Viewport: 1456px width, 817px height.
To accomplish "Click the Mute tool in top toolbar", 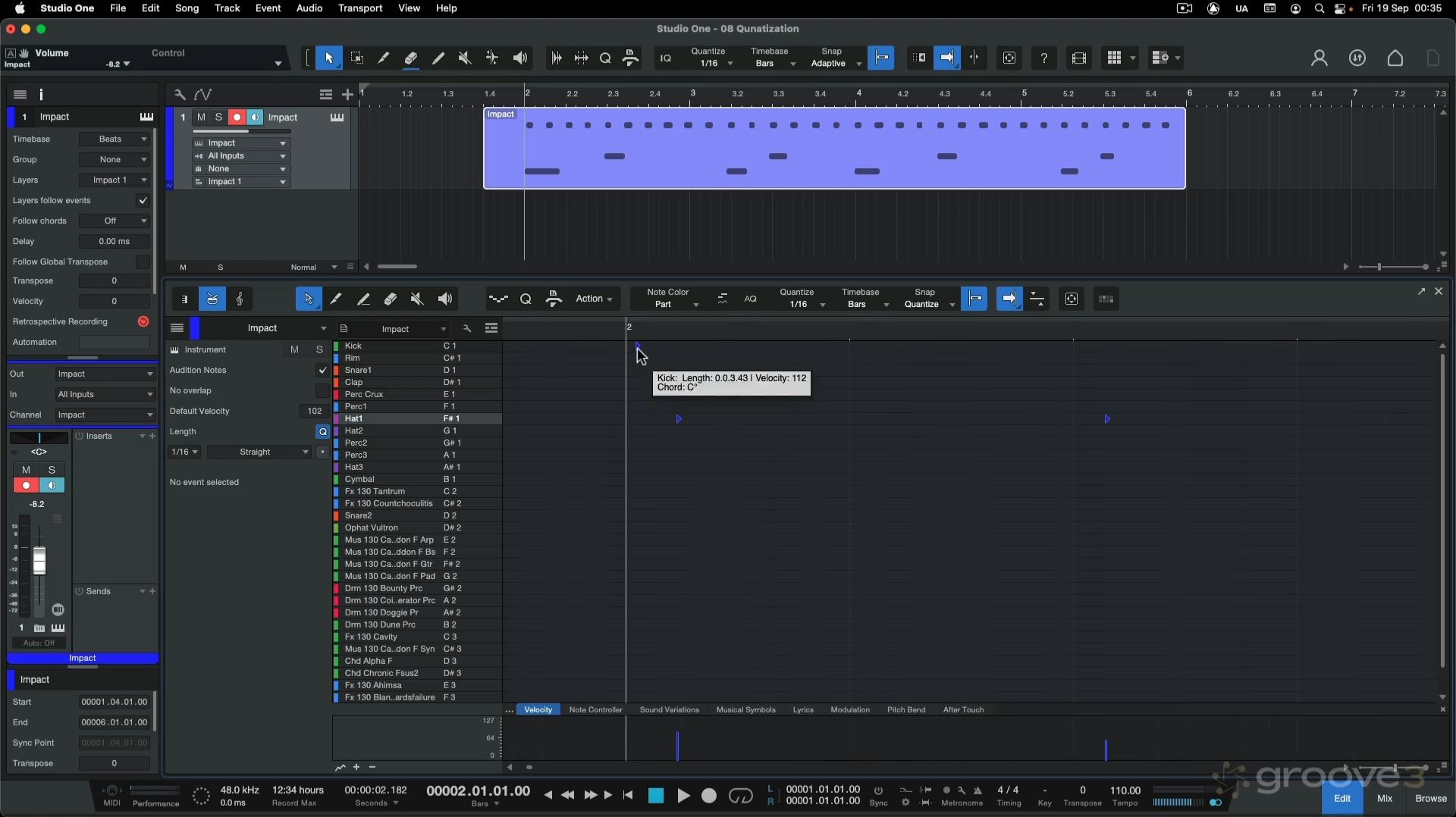I will (465, 58).
